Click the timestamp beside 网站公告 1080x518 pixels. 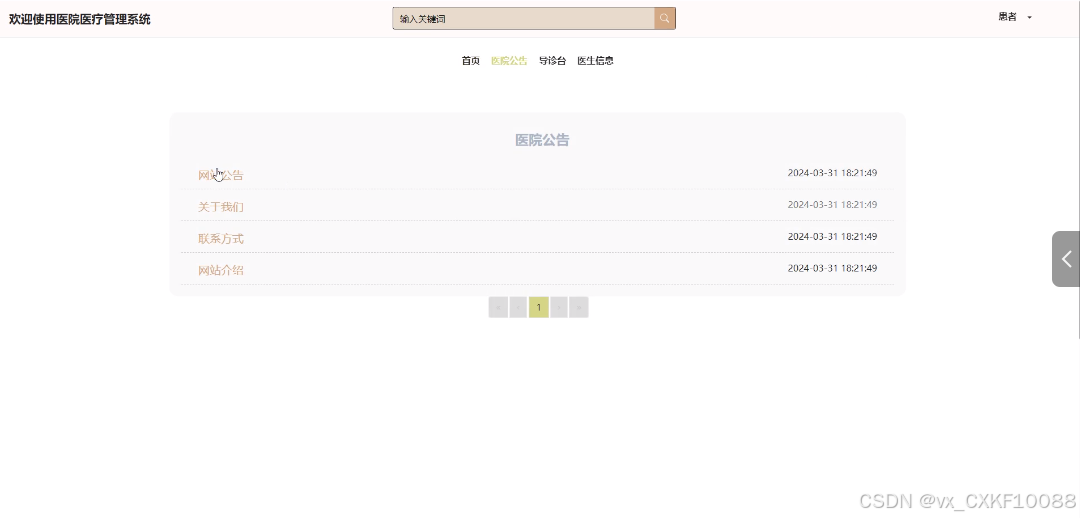(832, 173)
